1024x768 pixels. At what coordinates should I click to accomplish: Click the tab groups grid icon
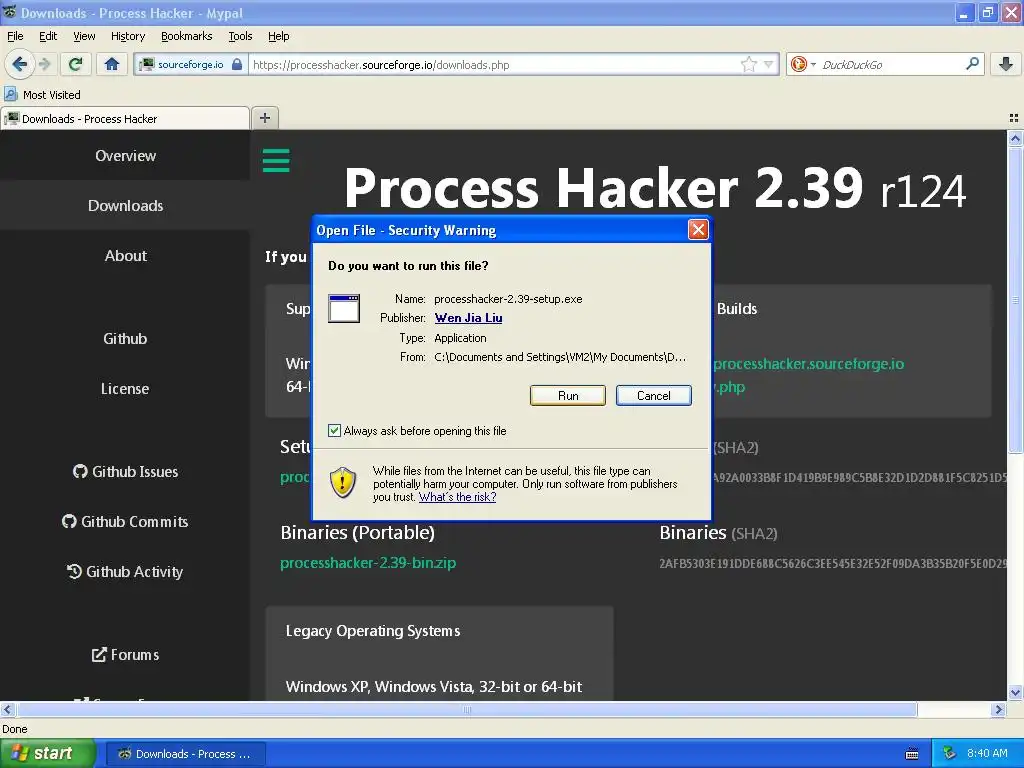tap(1014, 118)
